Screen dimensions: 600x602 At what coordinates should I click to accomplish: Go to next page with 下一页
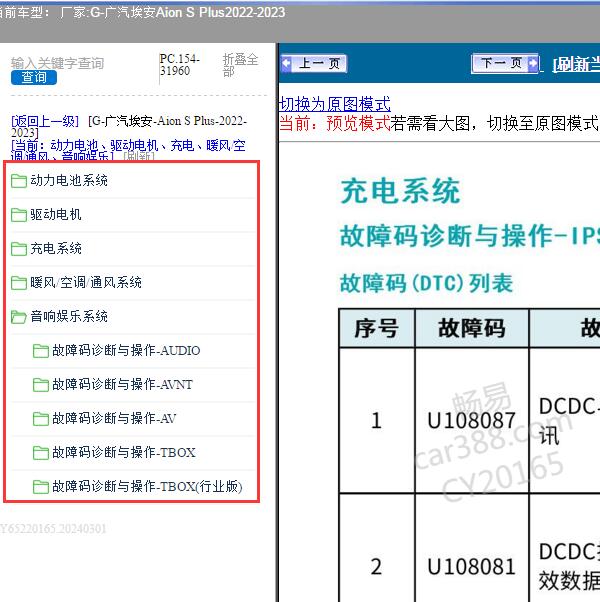(505, 63)
